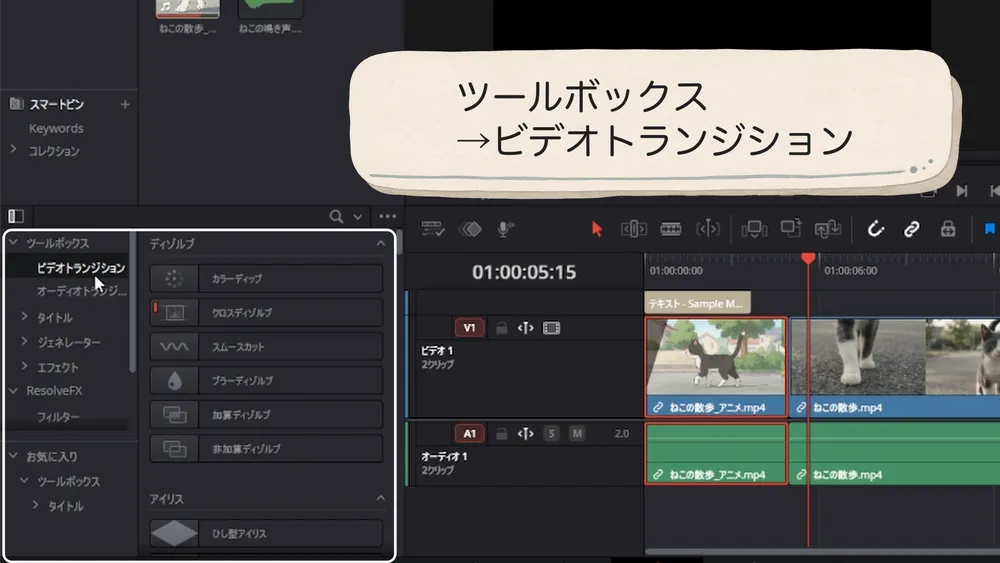The image size is (1000, 563).
Task: Click the toolbox tree vertical scrollbar
Action: (x=133, y=302)
